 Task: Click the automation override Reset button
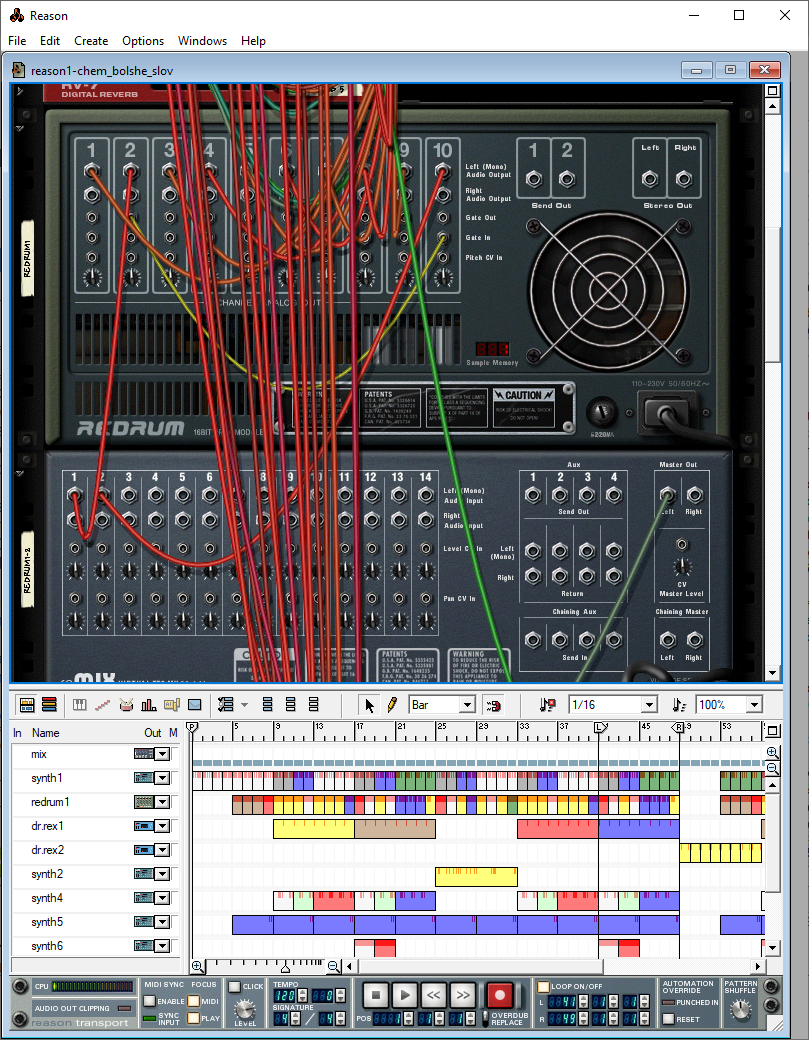tap(668, 1019)
